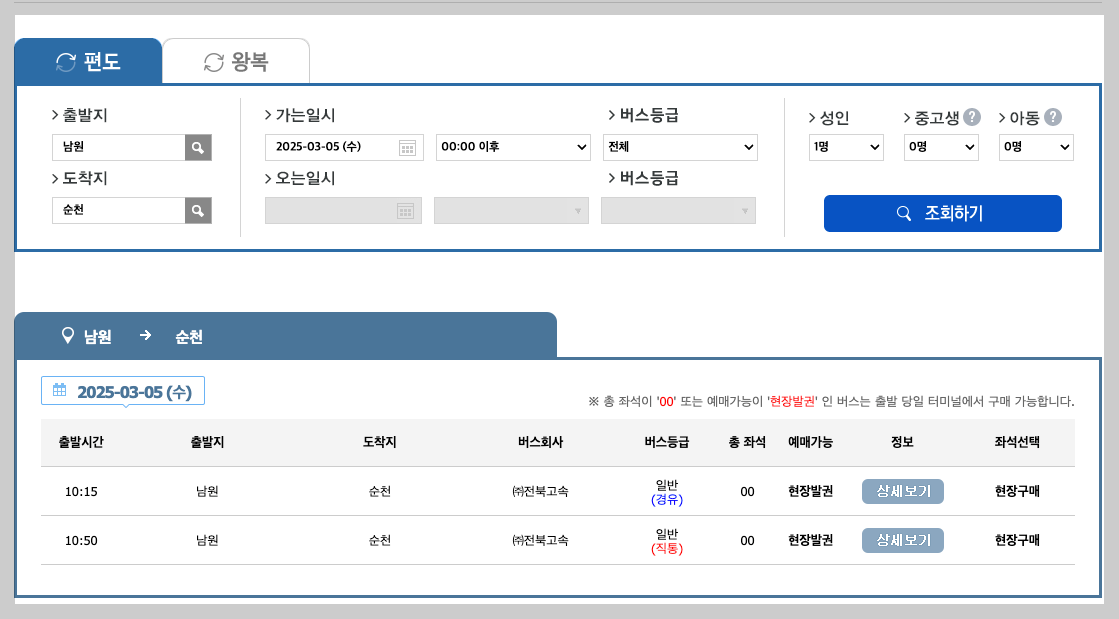This screenshot has width=1119, height=619.
Task: Switch to the 왕복 round-trip tab
Action: coord(237,60)
